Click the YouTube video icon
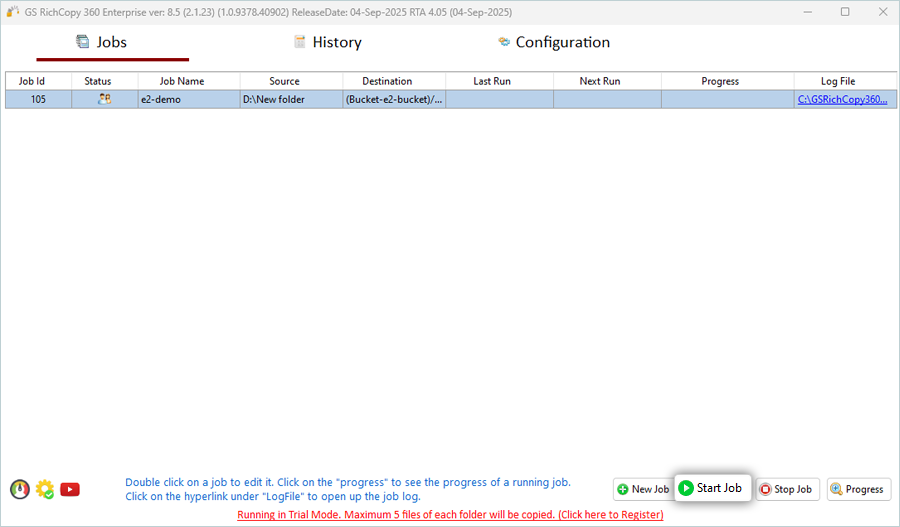 pyautogui.click(x=70, y=489)
